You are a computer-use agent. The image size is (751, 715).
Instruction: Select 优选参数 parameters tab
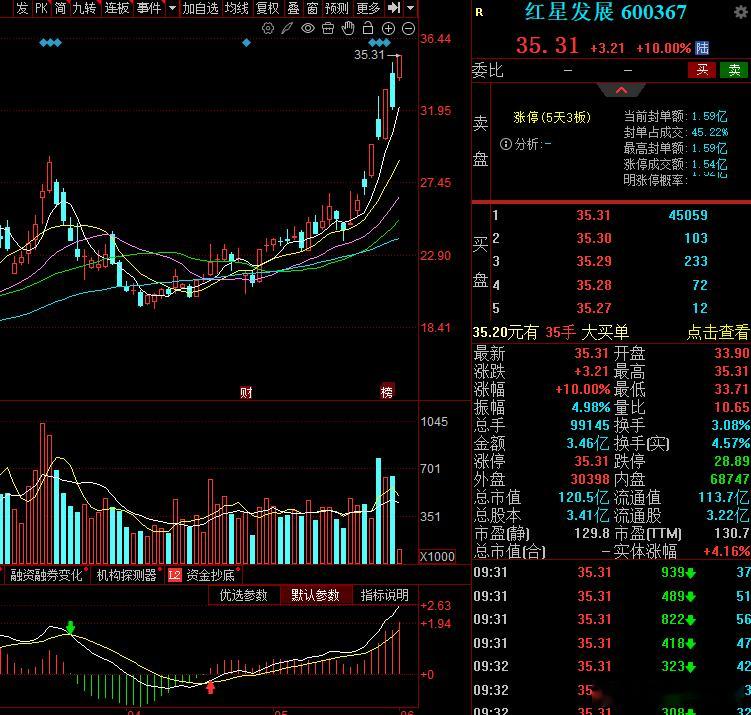pyautogui.click(x=243, y=595)
